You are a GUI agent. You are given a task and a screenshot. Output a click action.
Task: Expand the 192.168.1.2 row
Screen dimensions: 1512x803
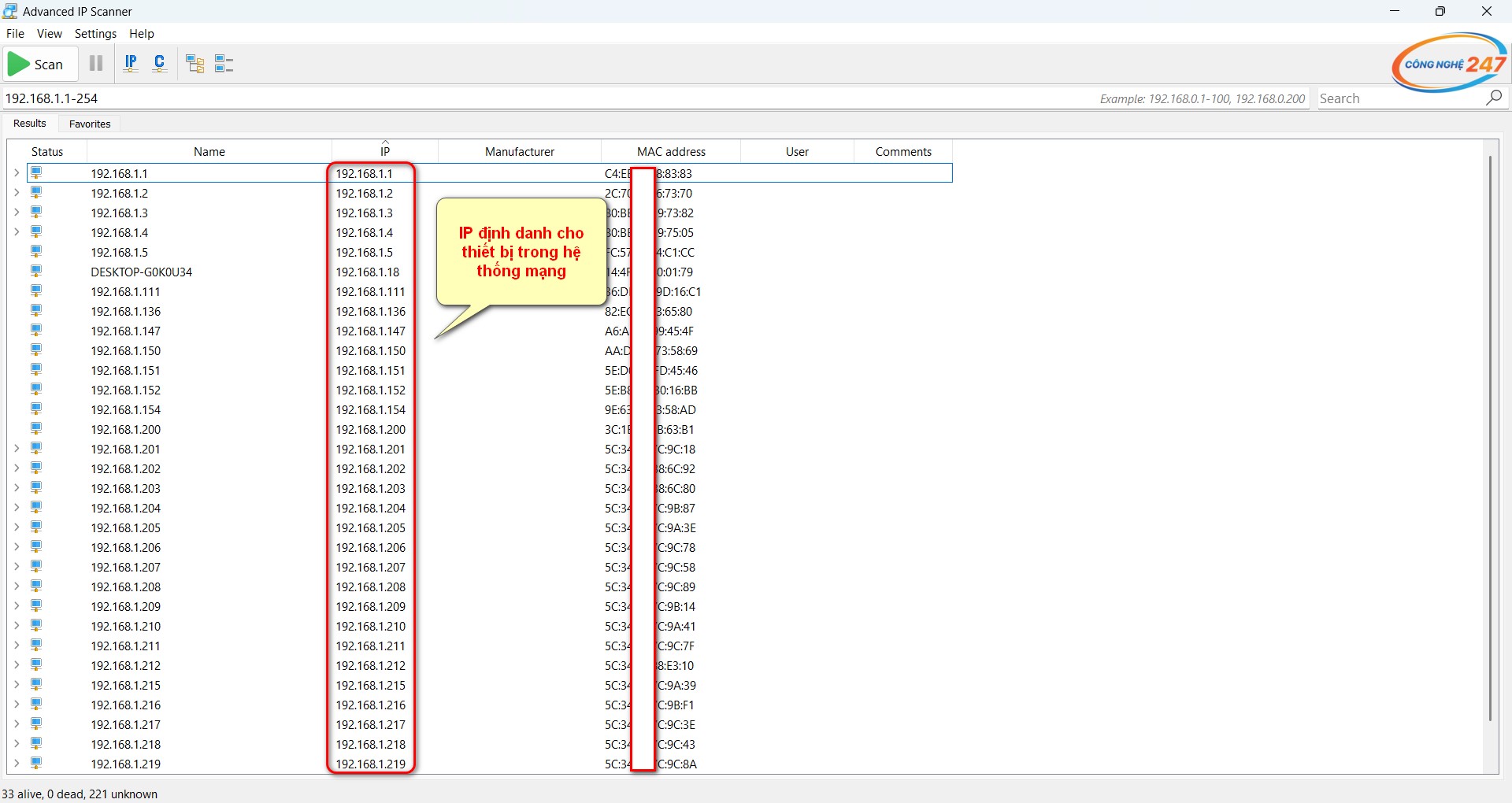tap(17, 192)
